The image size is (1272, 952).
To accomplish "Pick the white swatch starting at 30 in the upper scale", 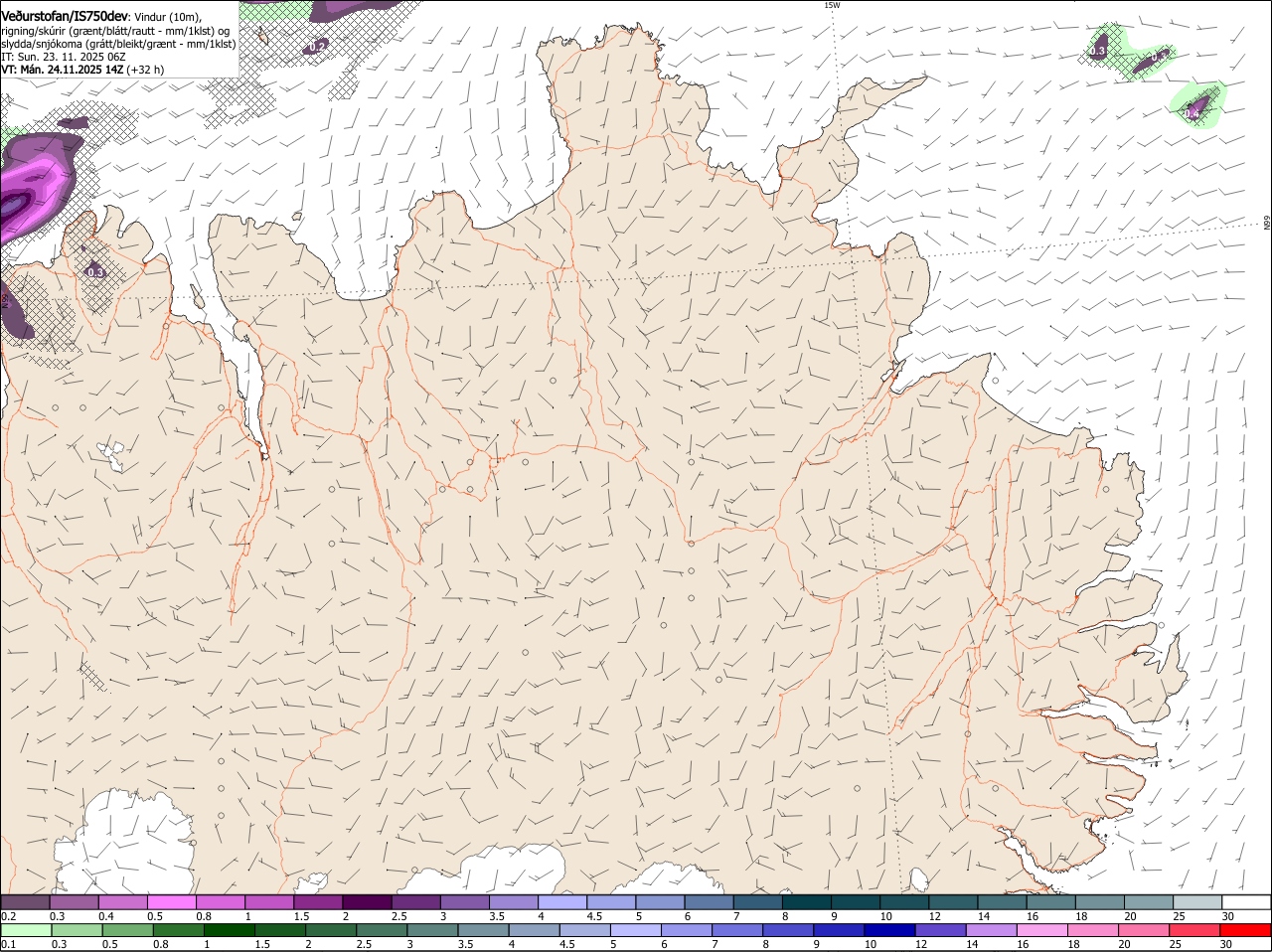I will [x=1247, y=901].
